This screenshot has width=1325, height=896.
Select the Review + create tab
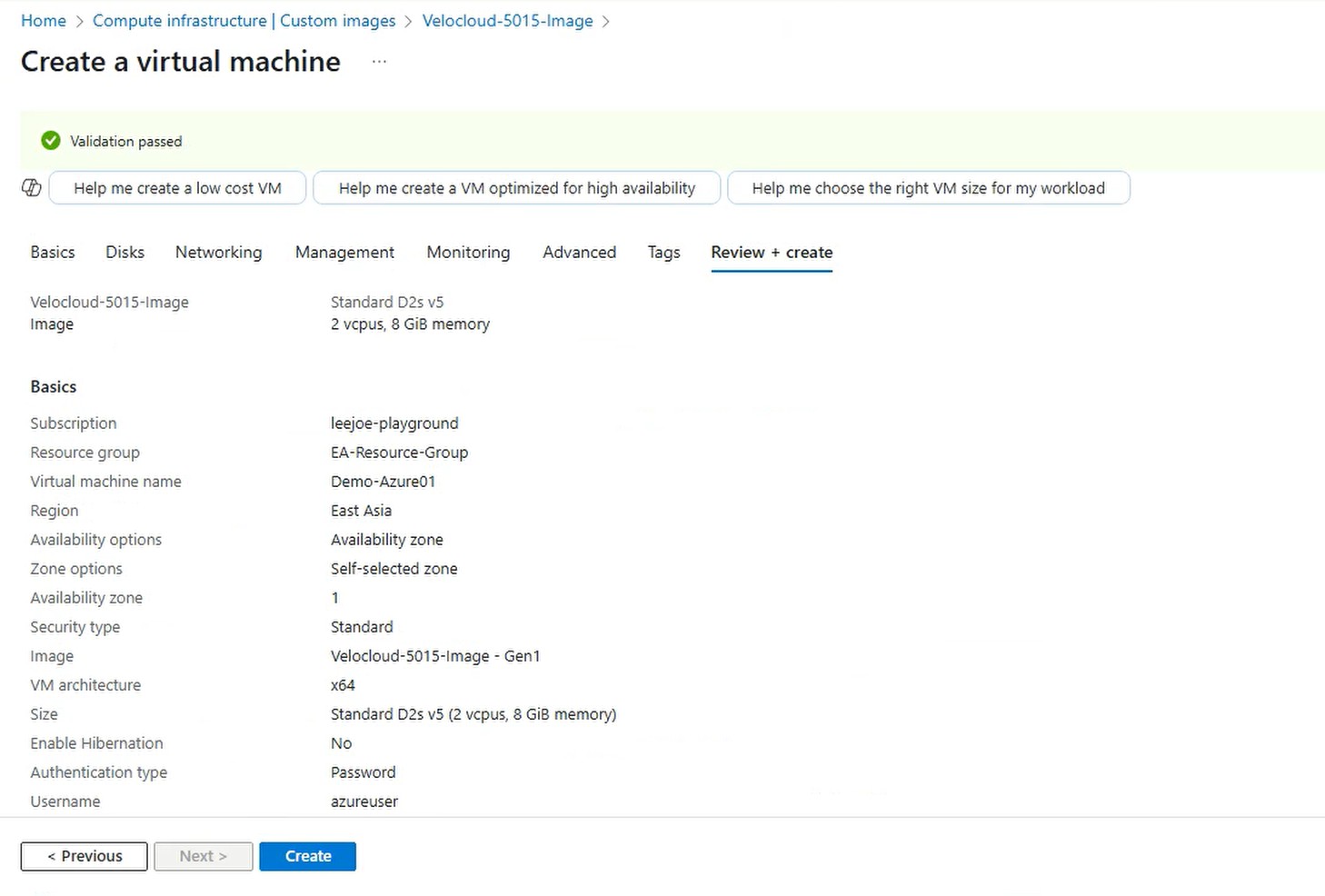tap(772, 253)
